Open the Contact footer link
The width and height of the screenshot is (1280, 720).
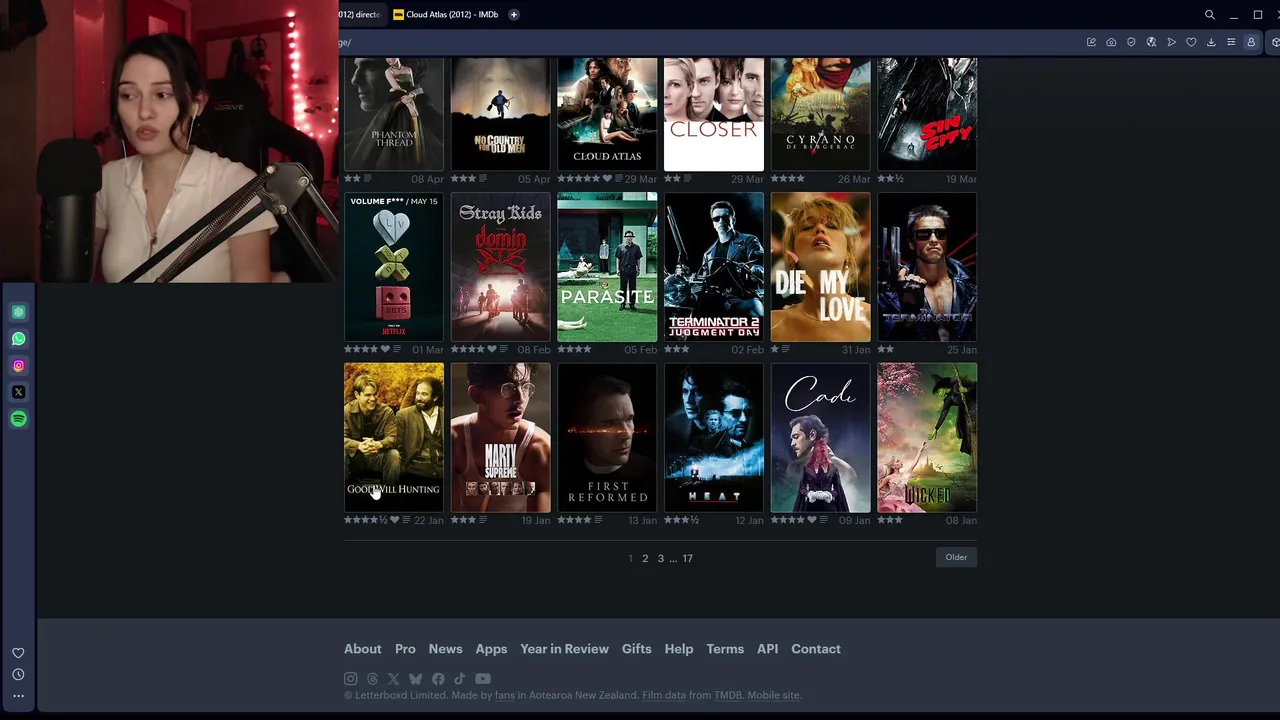(x=816, y=649)
